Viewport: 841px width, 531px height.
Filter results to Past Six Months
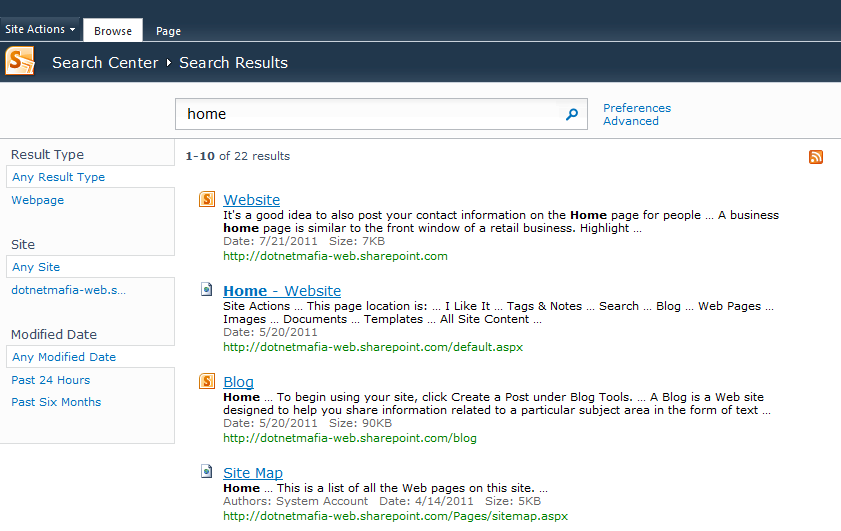click(x=56, y=402)
